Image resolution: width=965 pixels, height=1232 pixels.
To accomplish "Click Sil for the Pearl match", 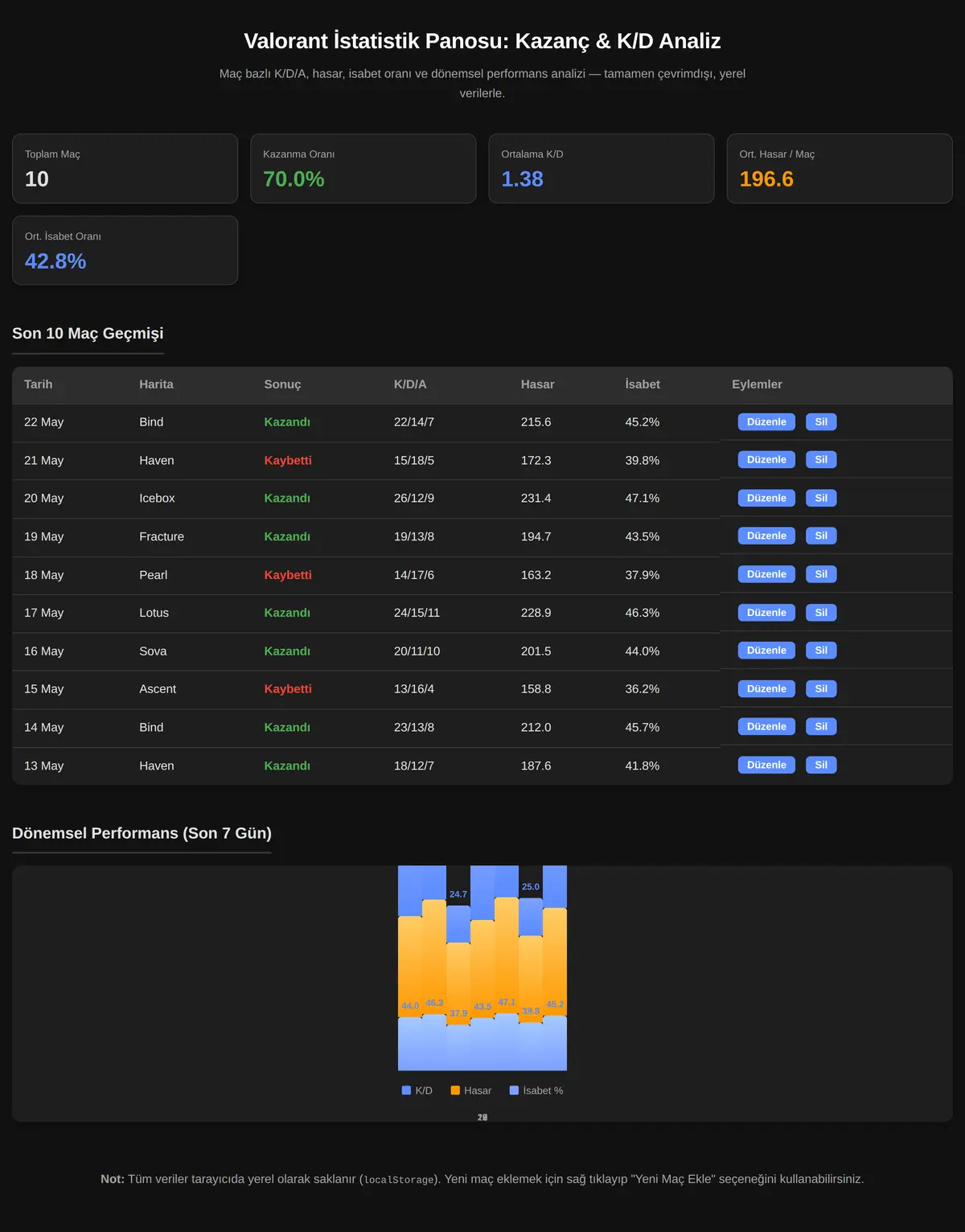I will click(x=821, y=574).
